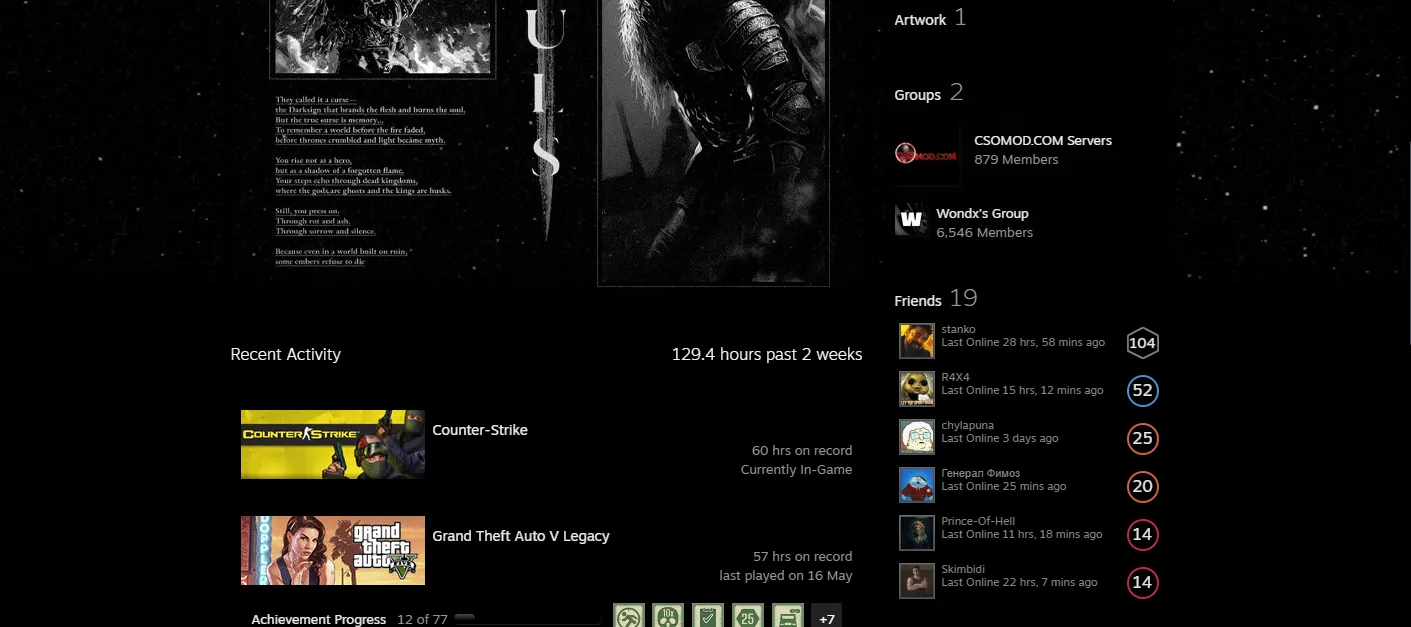Click stanko's level 104 badge
The image size is (1411, 627).
pos(1142,343)
